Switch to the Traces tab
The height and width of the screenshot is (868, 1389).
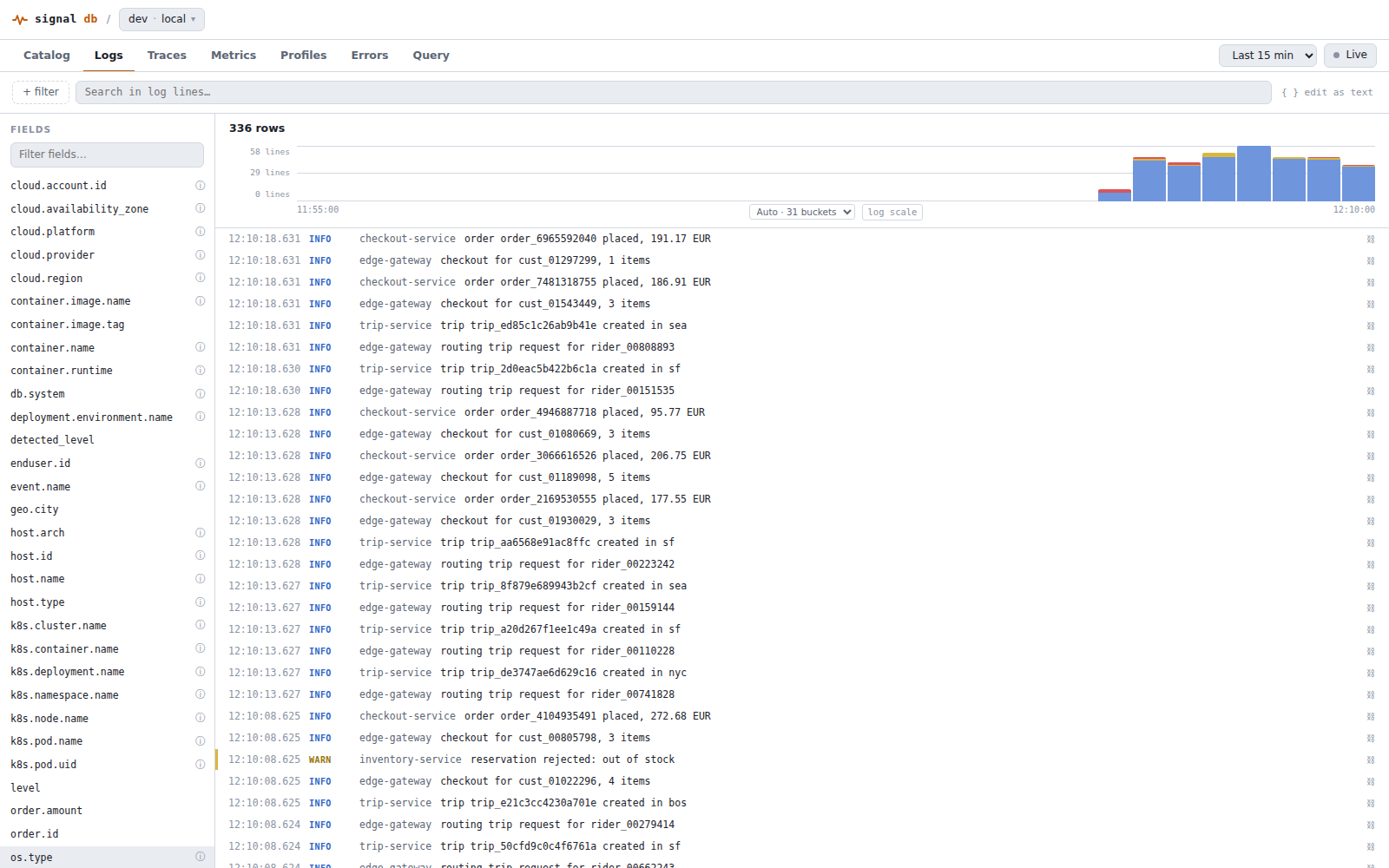pos(167,56)
